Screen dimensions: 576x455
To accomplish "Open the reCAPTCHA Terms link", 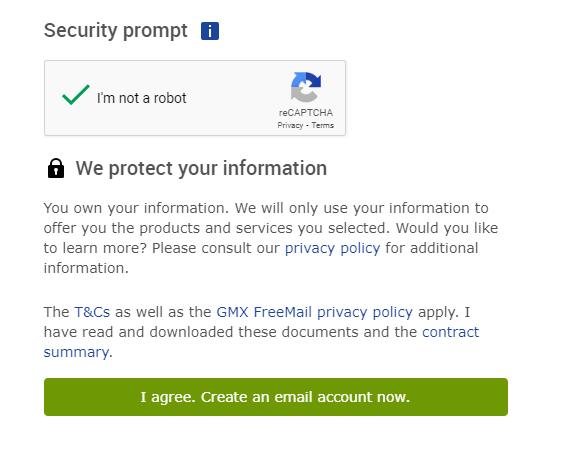I will 323,125.
